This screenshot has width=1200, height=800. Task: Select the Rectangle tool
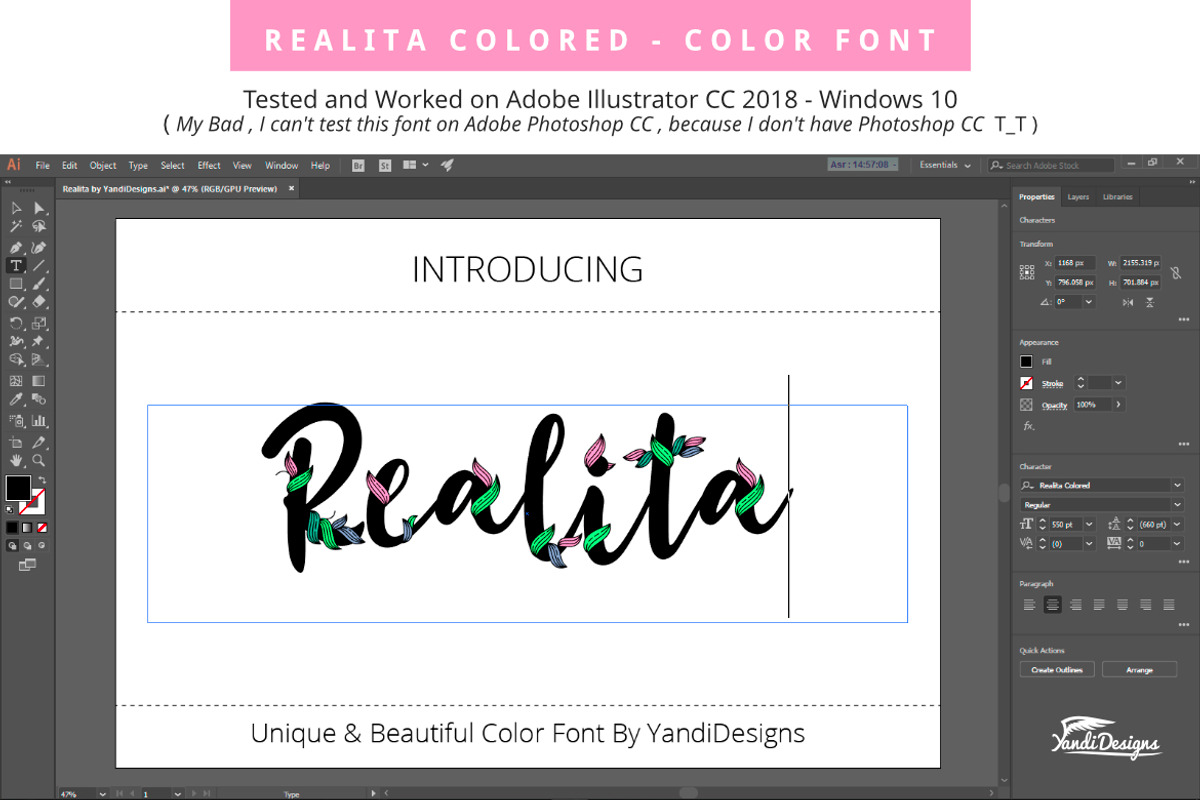16,283
